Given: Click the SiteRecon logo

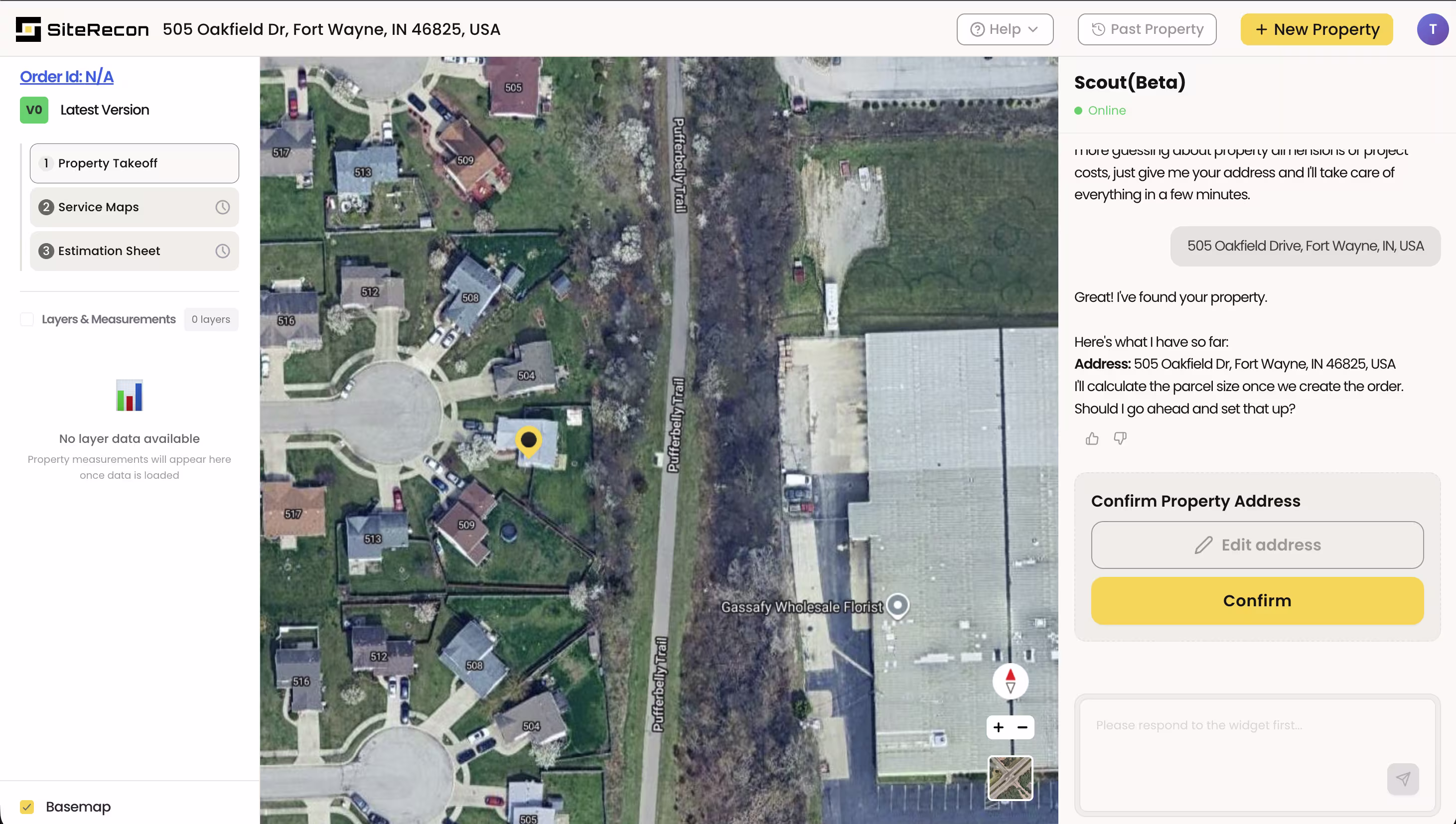Looking at the screenshot, I should [x=83, y=29].
